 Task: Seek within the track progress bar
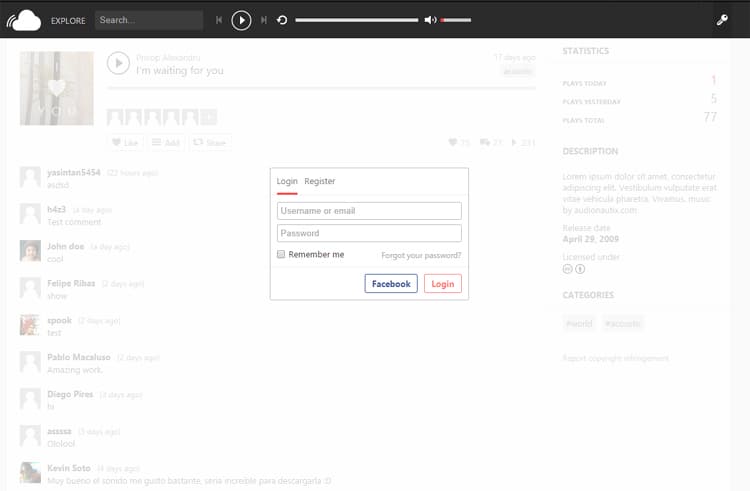pos(356,20)
